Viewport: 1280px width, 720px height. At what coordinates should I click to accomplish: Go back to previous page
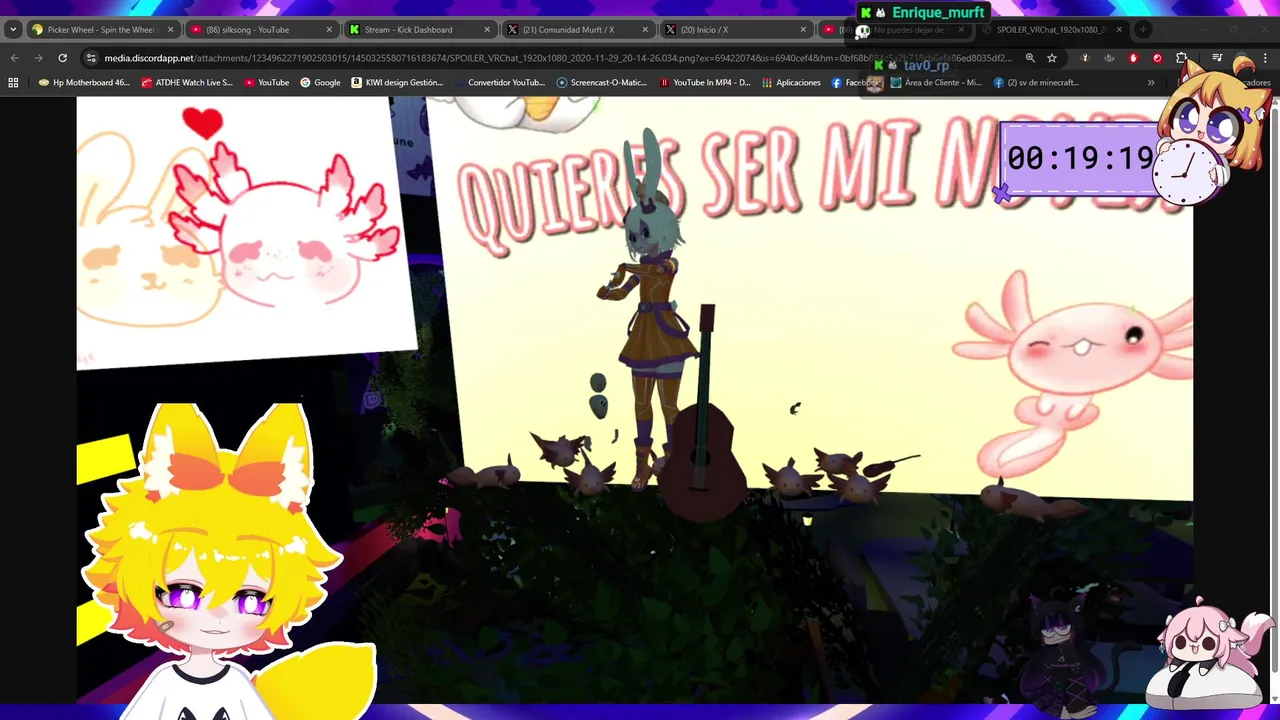15,58
